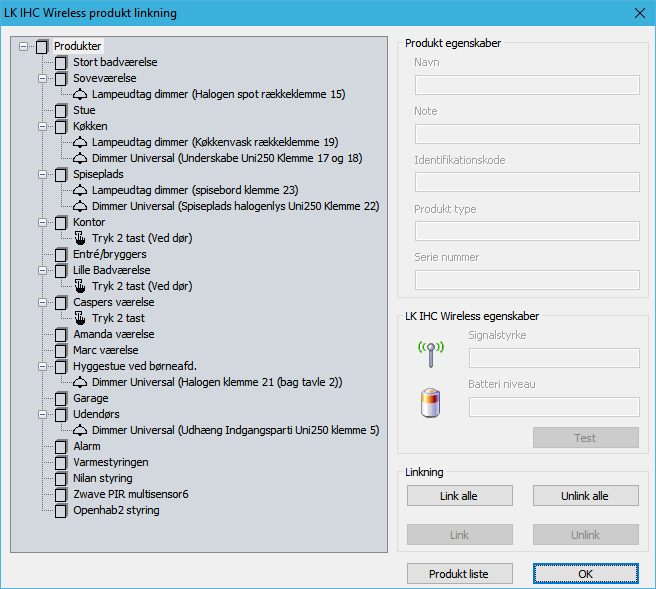Click the room icon beside Alarm
Image resolution: width=656 pixels, height=589 pixels.
point(61,447)
